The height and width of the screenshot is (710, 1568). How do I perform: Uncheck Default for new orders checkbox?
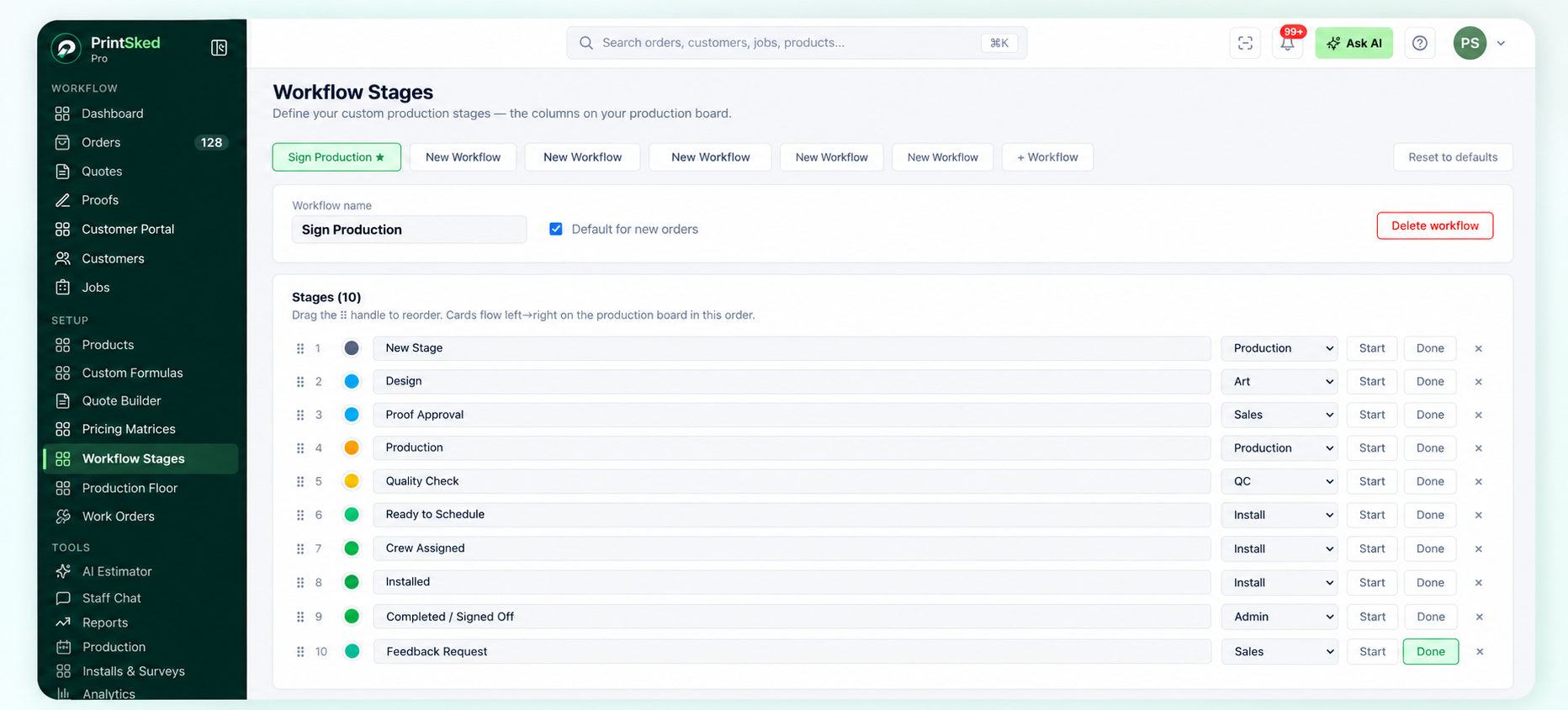(556, 229)
